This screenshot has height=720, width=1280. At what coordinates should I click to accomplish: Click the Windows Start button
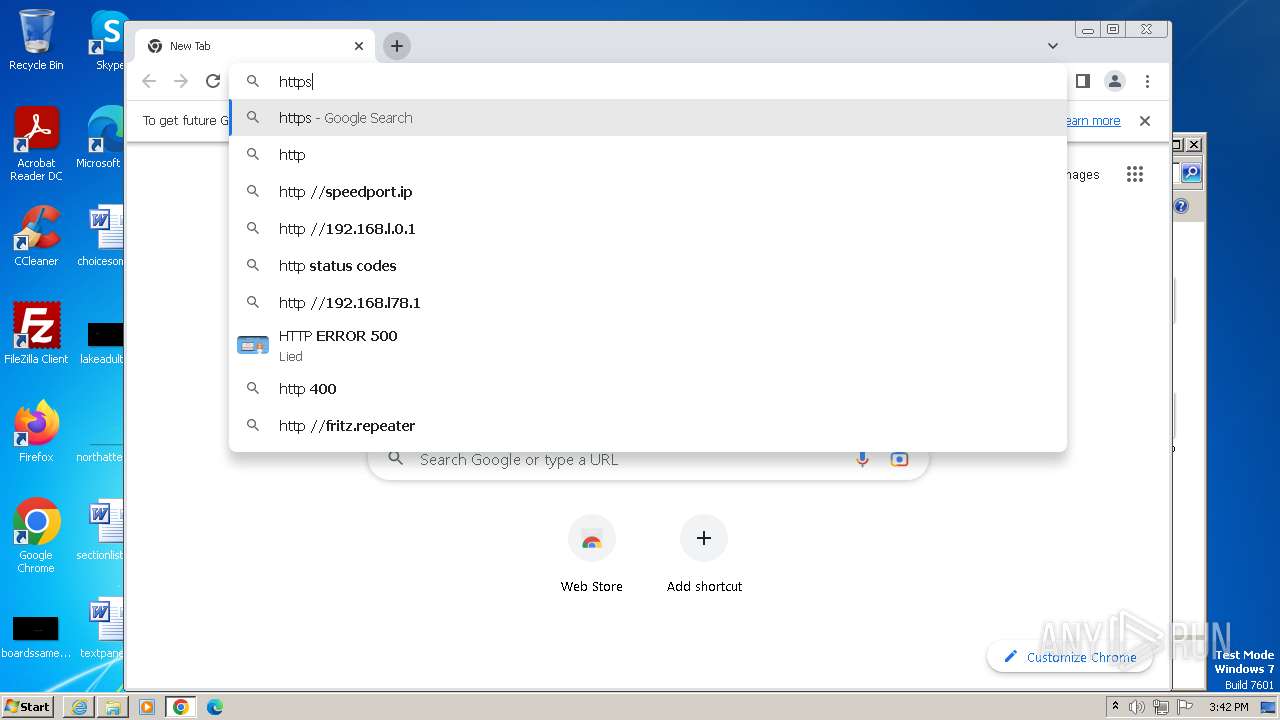[x=28, y=706]
